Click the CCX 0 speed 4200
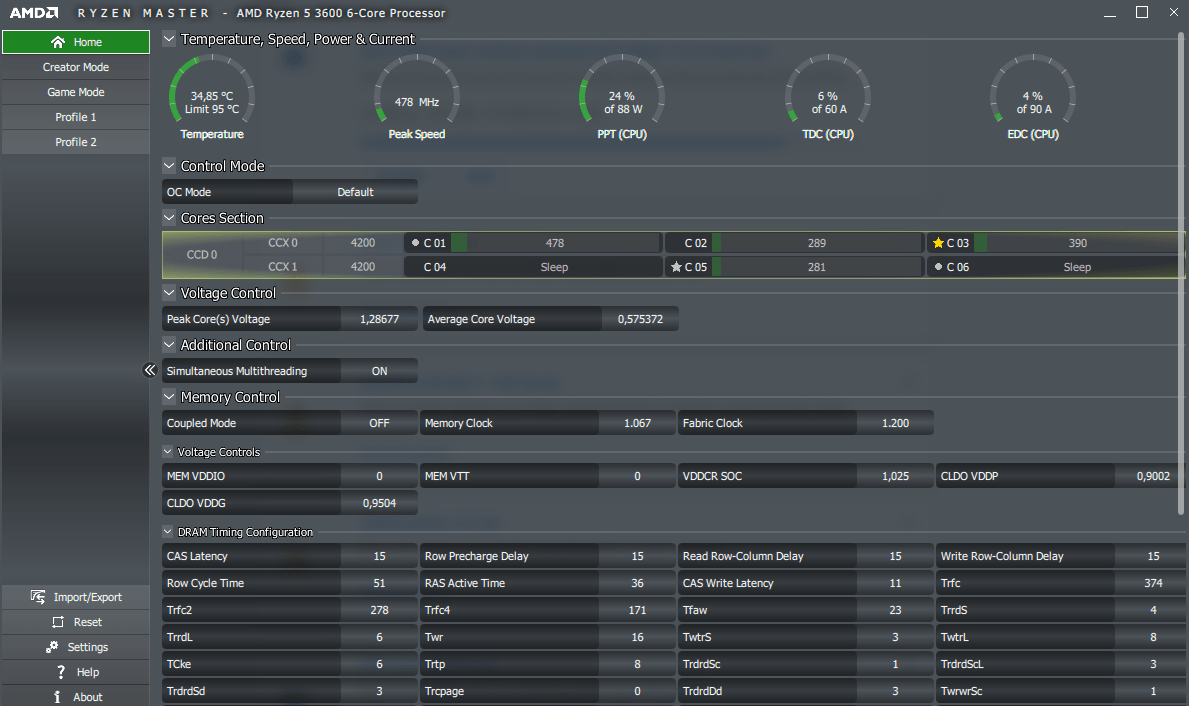 [x=362, y=243]
